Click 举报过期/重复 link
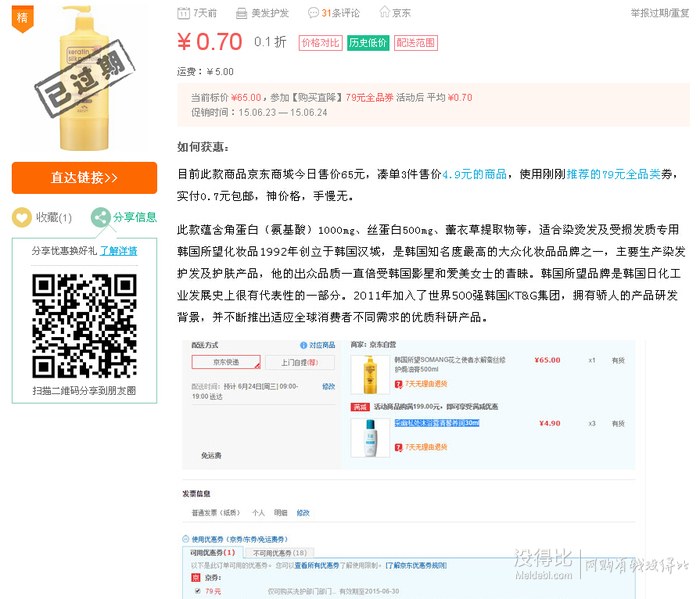Screen dimensions: 700x599 coord(659,13)
